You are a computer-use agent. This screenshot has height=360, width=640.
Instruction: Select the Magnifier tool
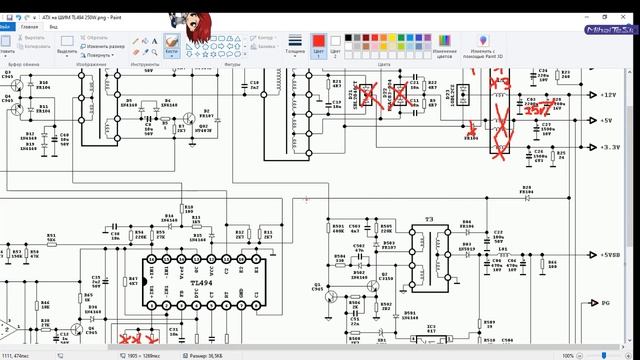coord(155,52)
